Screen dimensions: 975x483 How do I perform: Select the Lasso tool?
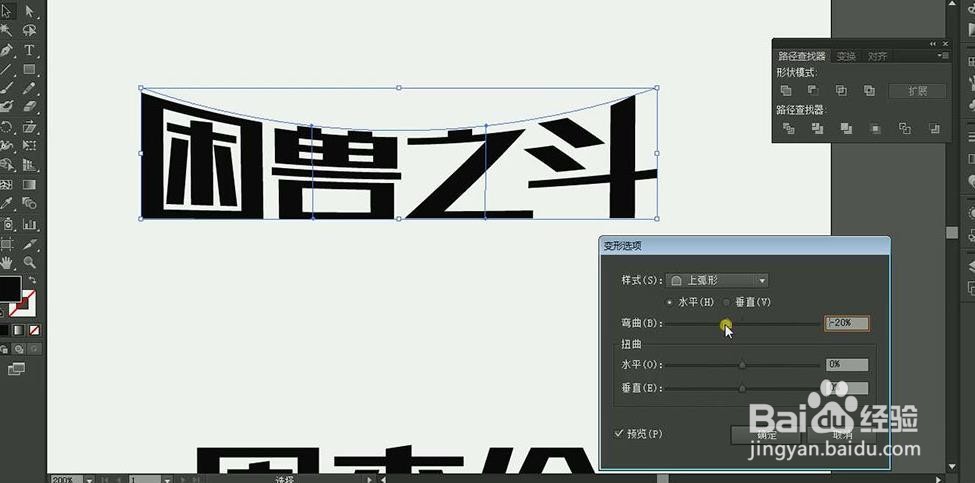[29, 30]
